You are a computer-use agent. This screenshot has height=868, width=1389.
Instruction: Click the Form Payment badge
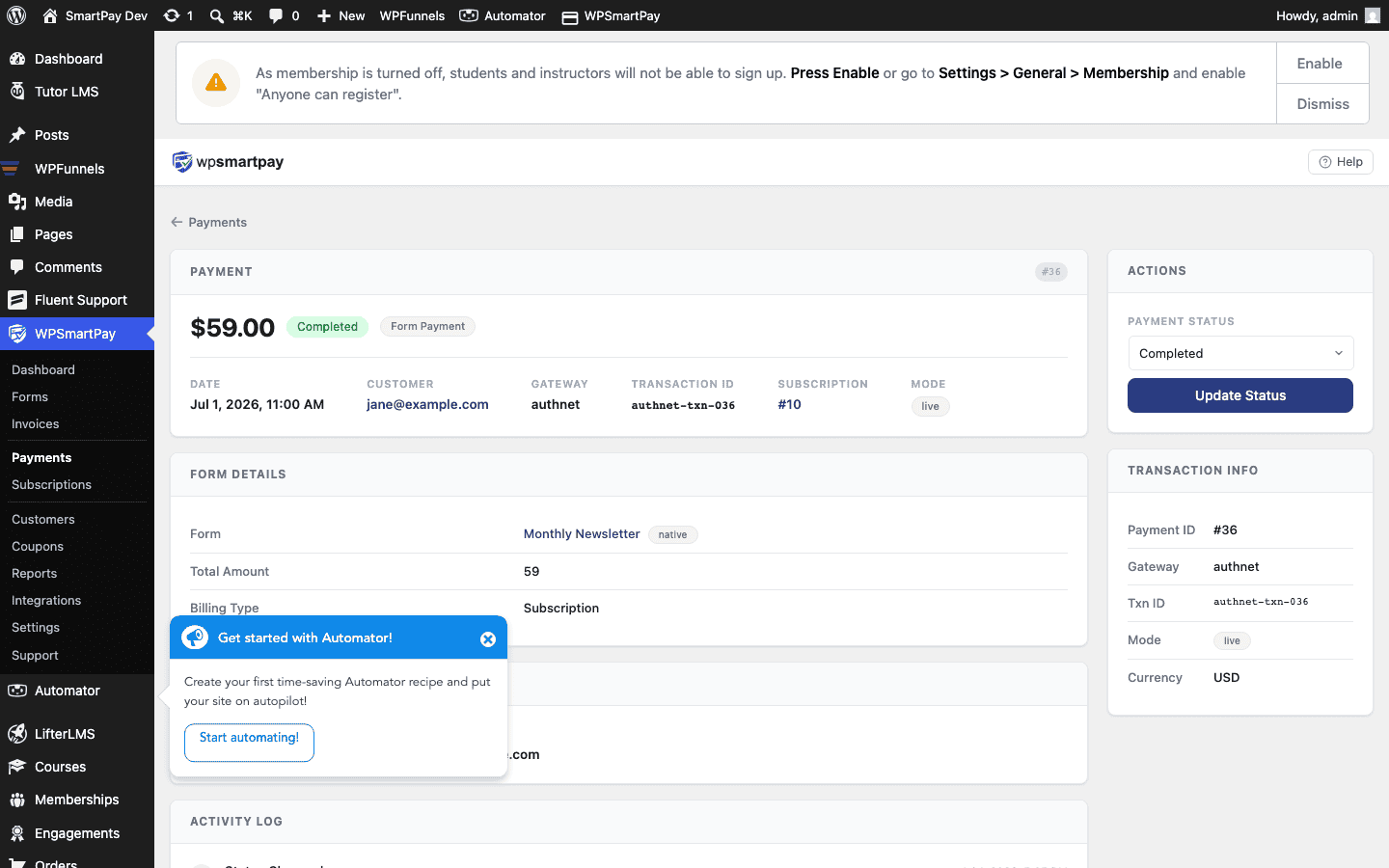(x=427, y=326)
